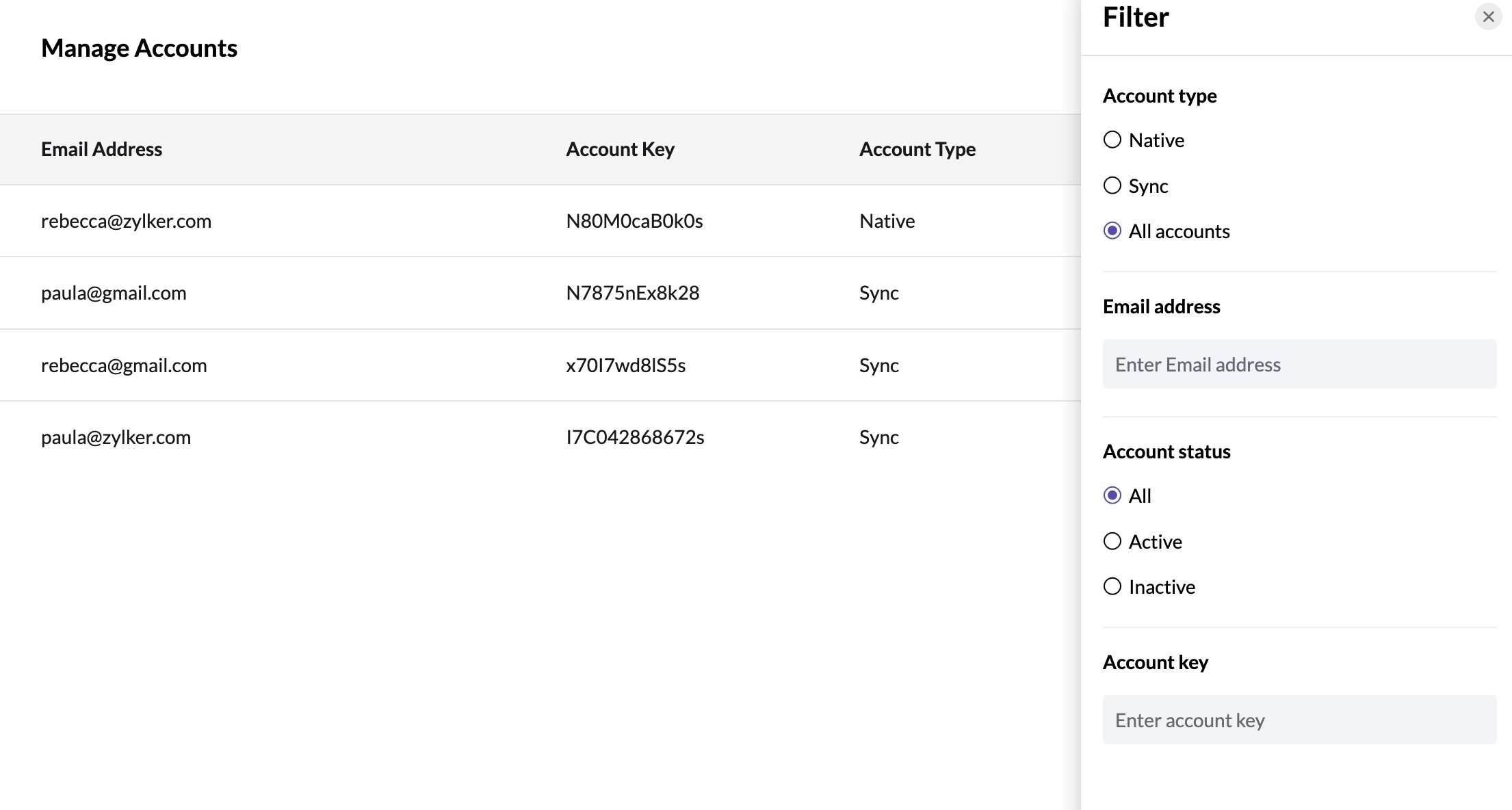The image size is (1512, 810).
Task: Click account key N7875nEx8k28
Action: click(x=632, y=293)
